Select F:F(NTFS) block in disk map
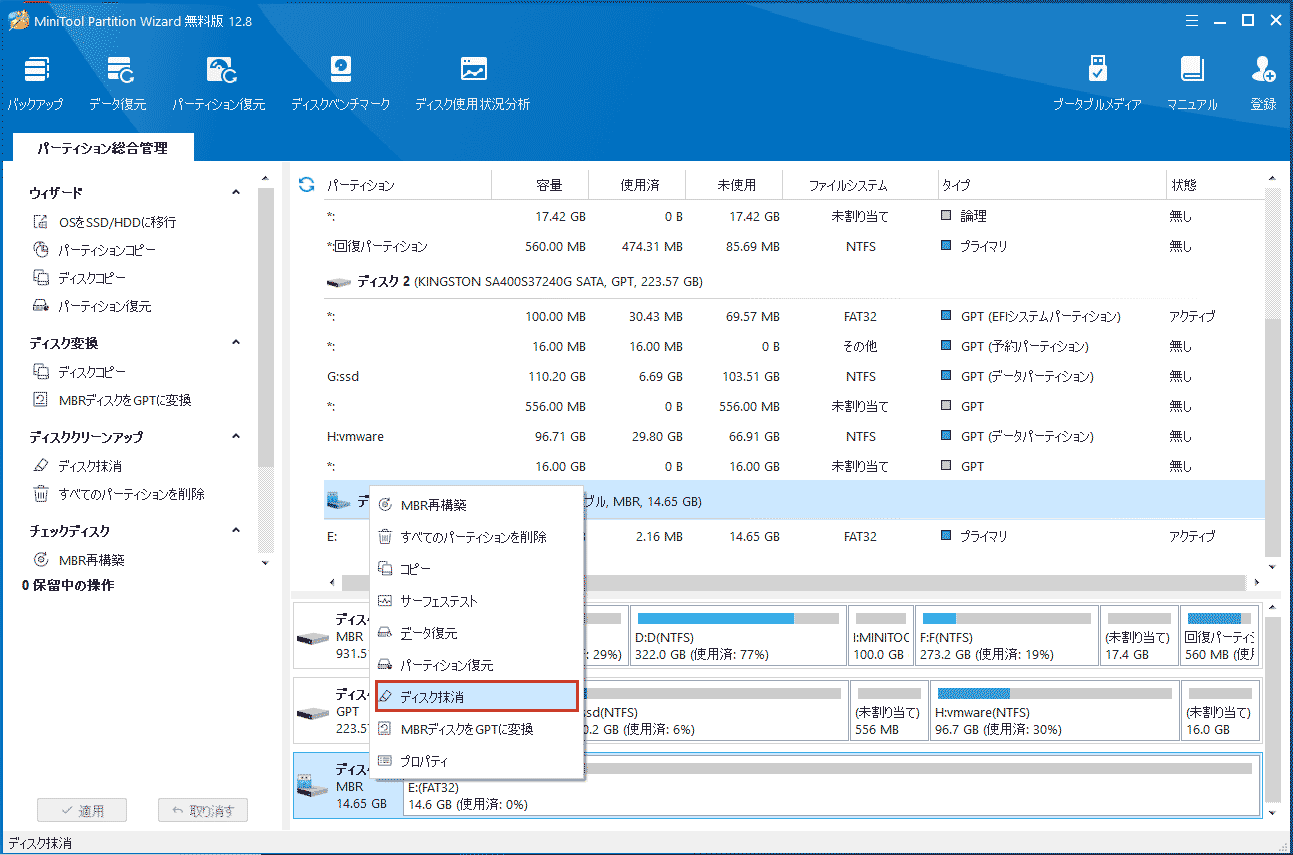 [1007, 636]
